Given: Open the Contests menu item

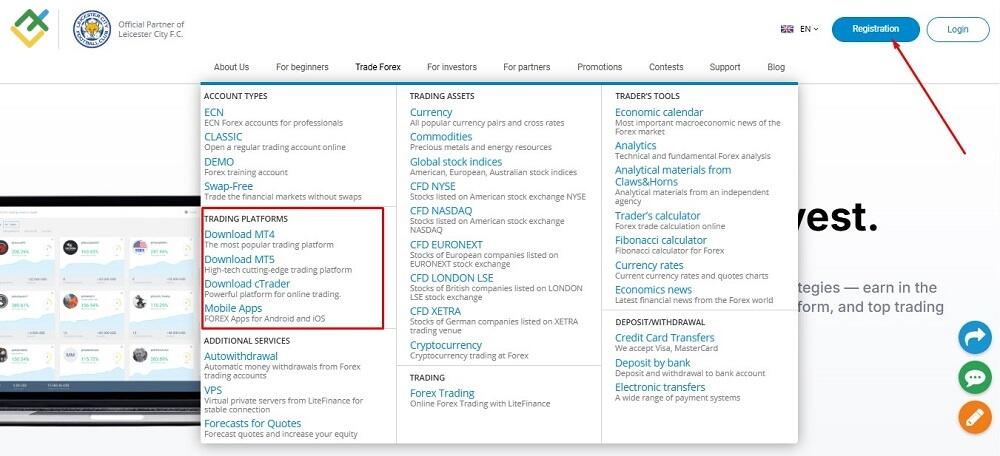Looking at the screenshot, I should pos(666,67).
